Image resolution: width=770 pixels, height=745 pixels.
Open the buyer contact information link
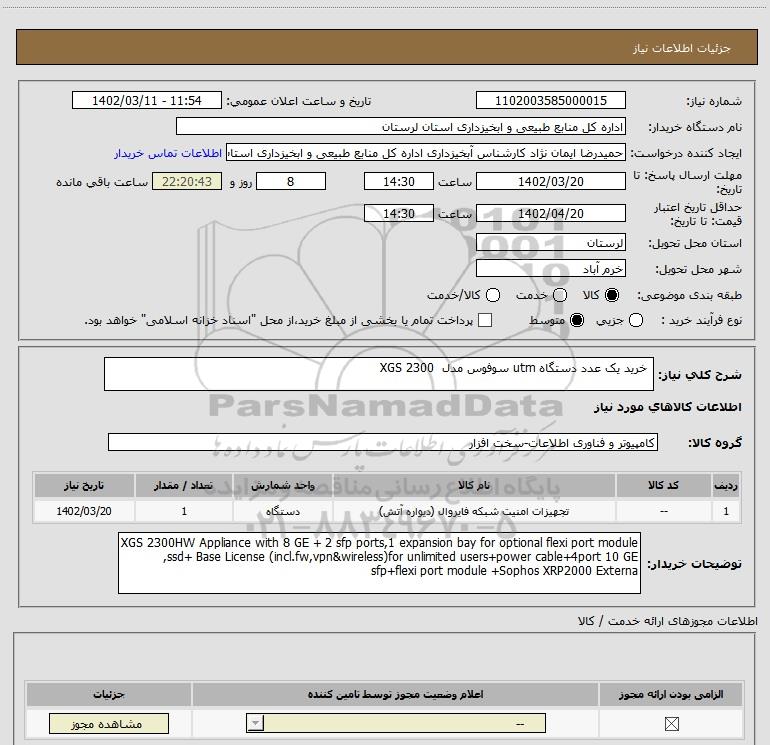tap(168, 153)
